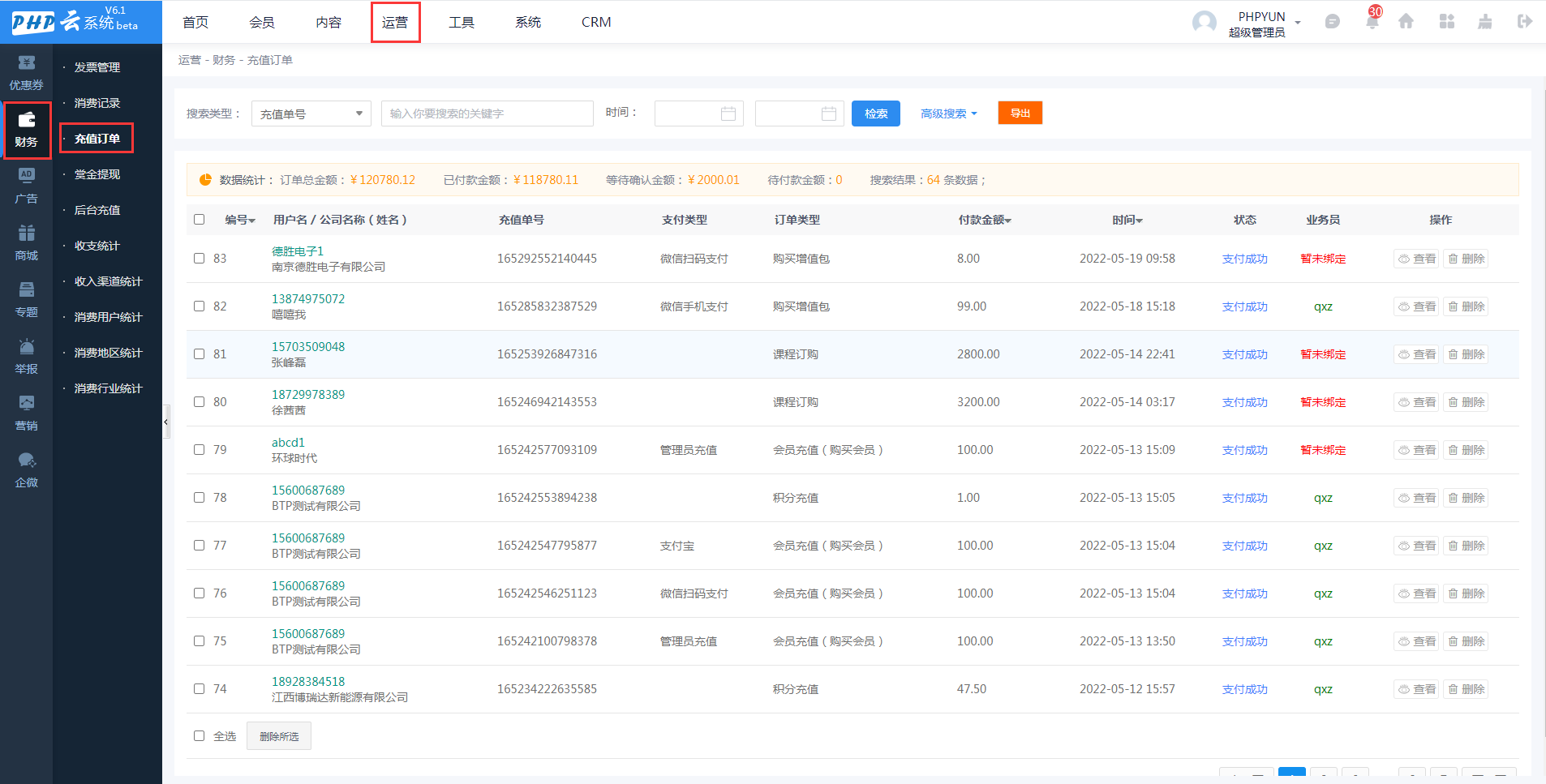Check the box for order 81

click(x=199, y=353)
